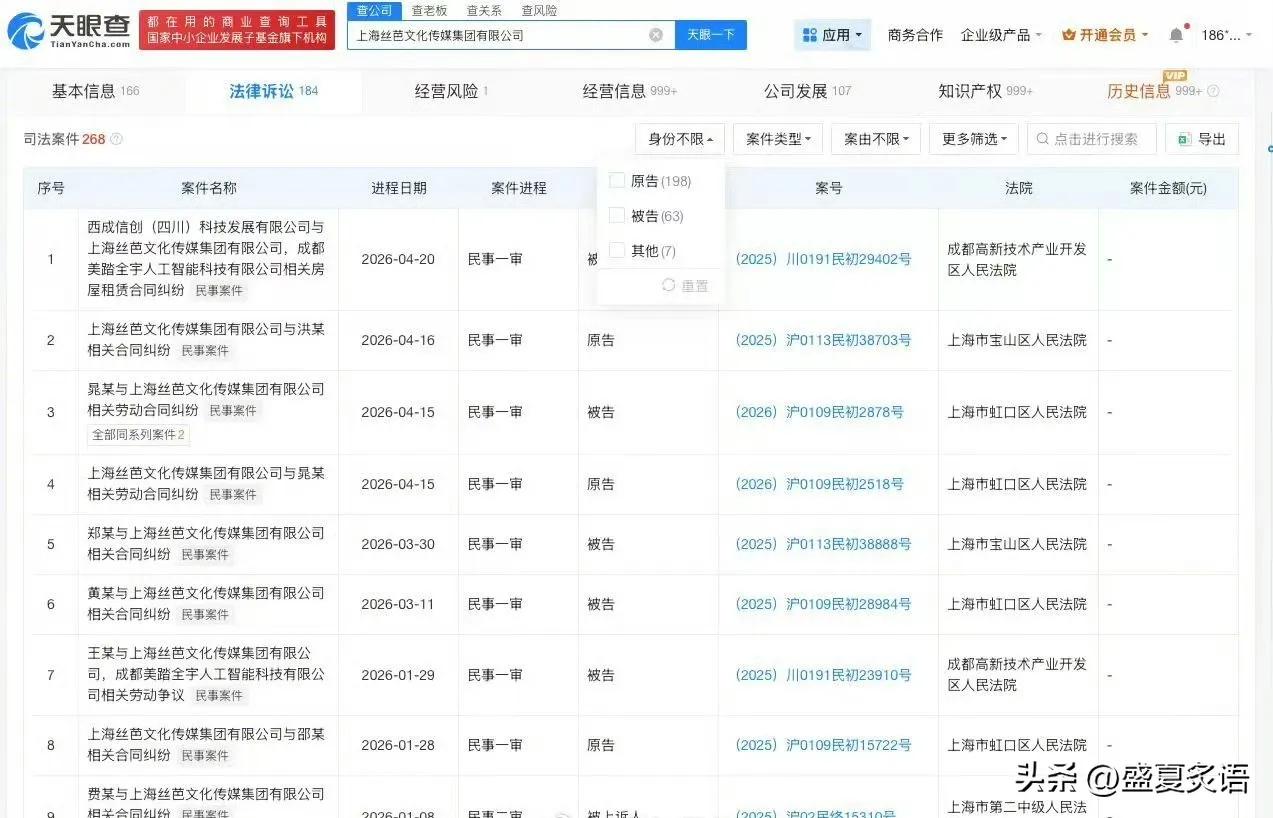The width and height of the screenshot is (1273, 818).
Task: Open the 商务合作 link
Action: tap(915, 35)
